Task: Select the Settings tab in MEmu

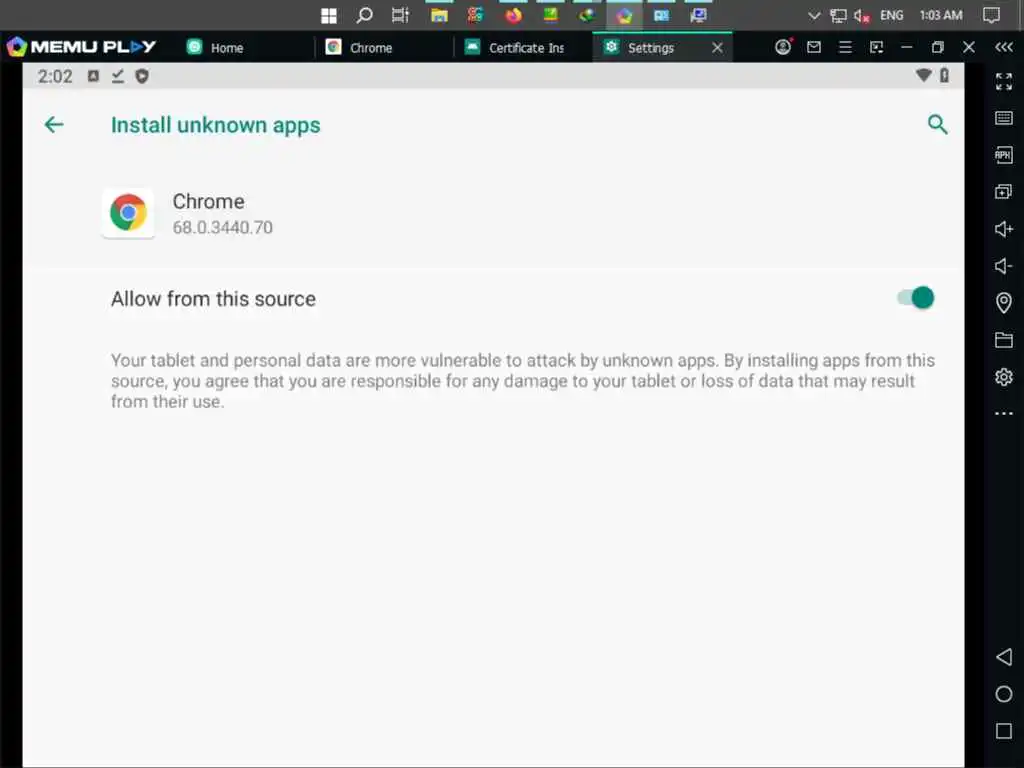Action: (650, 47)
